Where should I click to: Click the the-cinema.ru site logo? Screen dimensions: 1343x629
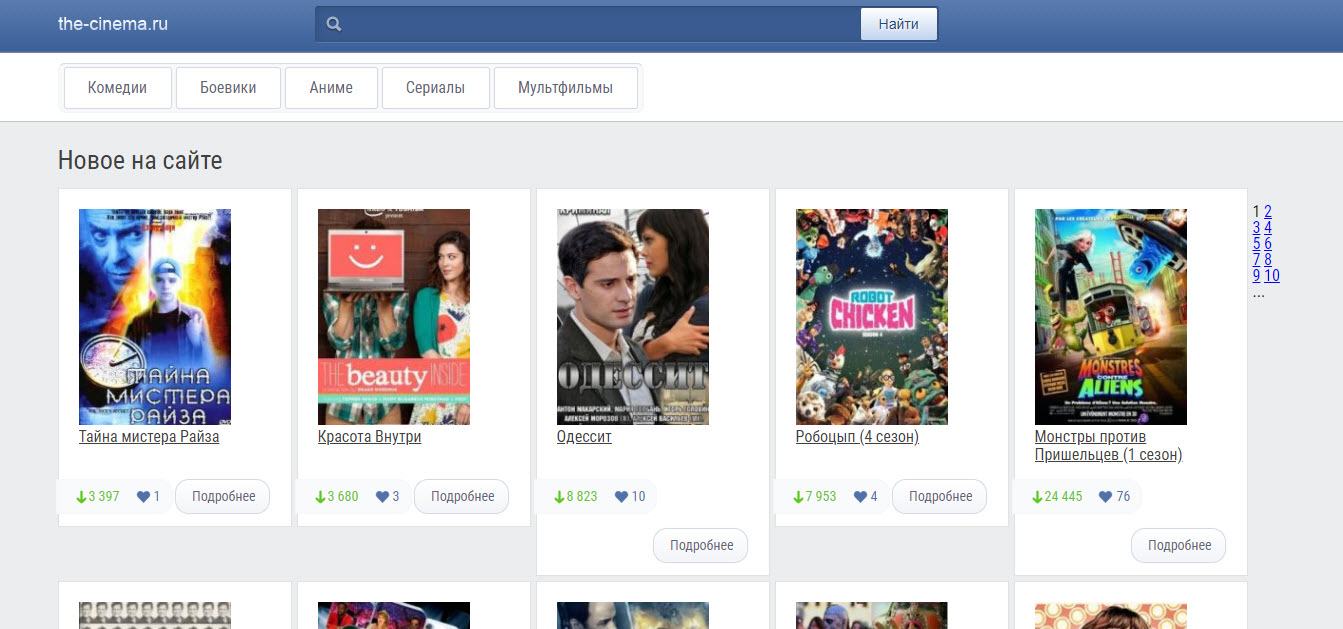pyautogui.click(x=113, y=24)
